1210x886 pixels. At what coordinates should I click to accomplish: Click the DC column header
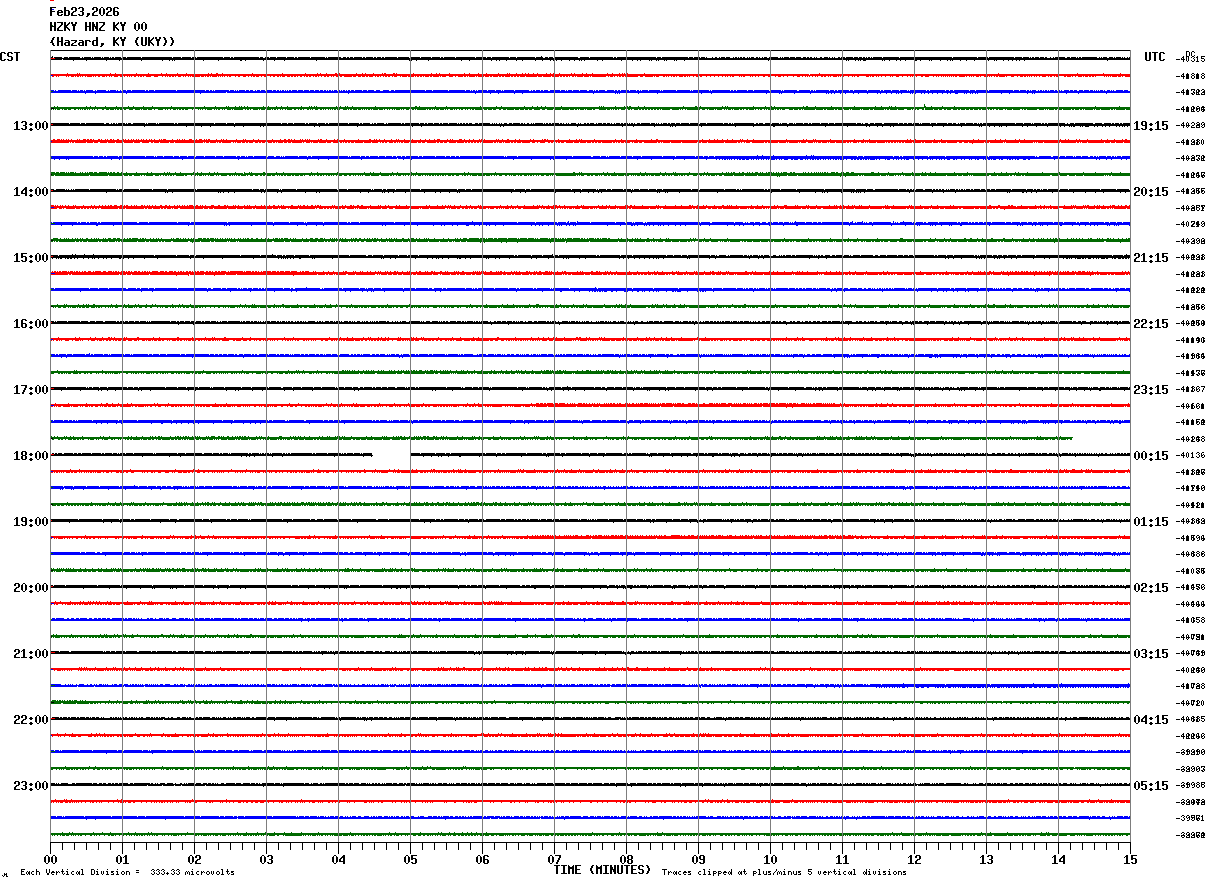pos(1190,54)
